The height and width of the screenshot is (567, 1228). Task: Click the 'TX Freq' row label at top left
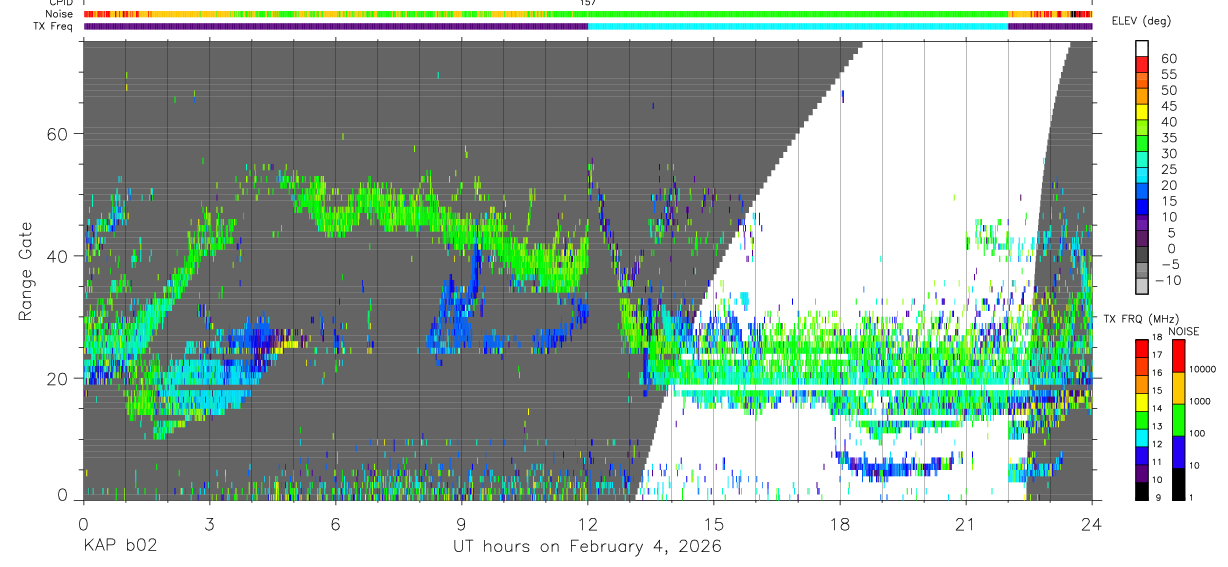(55, 26)
